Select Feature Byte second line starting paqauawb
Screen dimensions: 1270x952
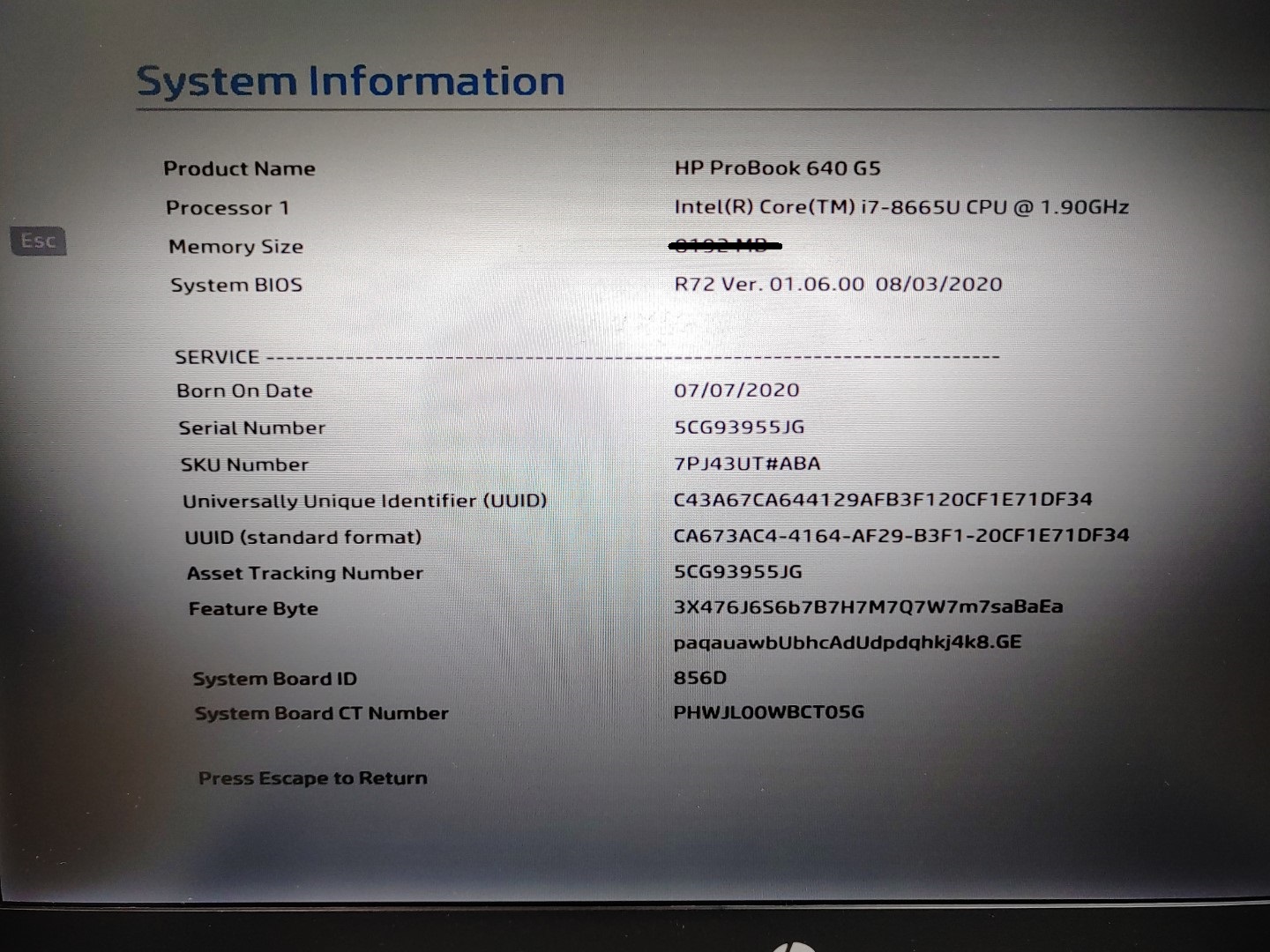click(848, 642)
